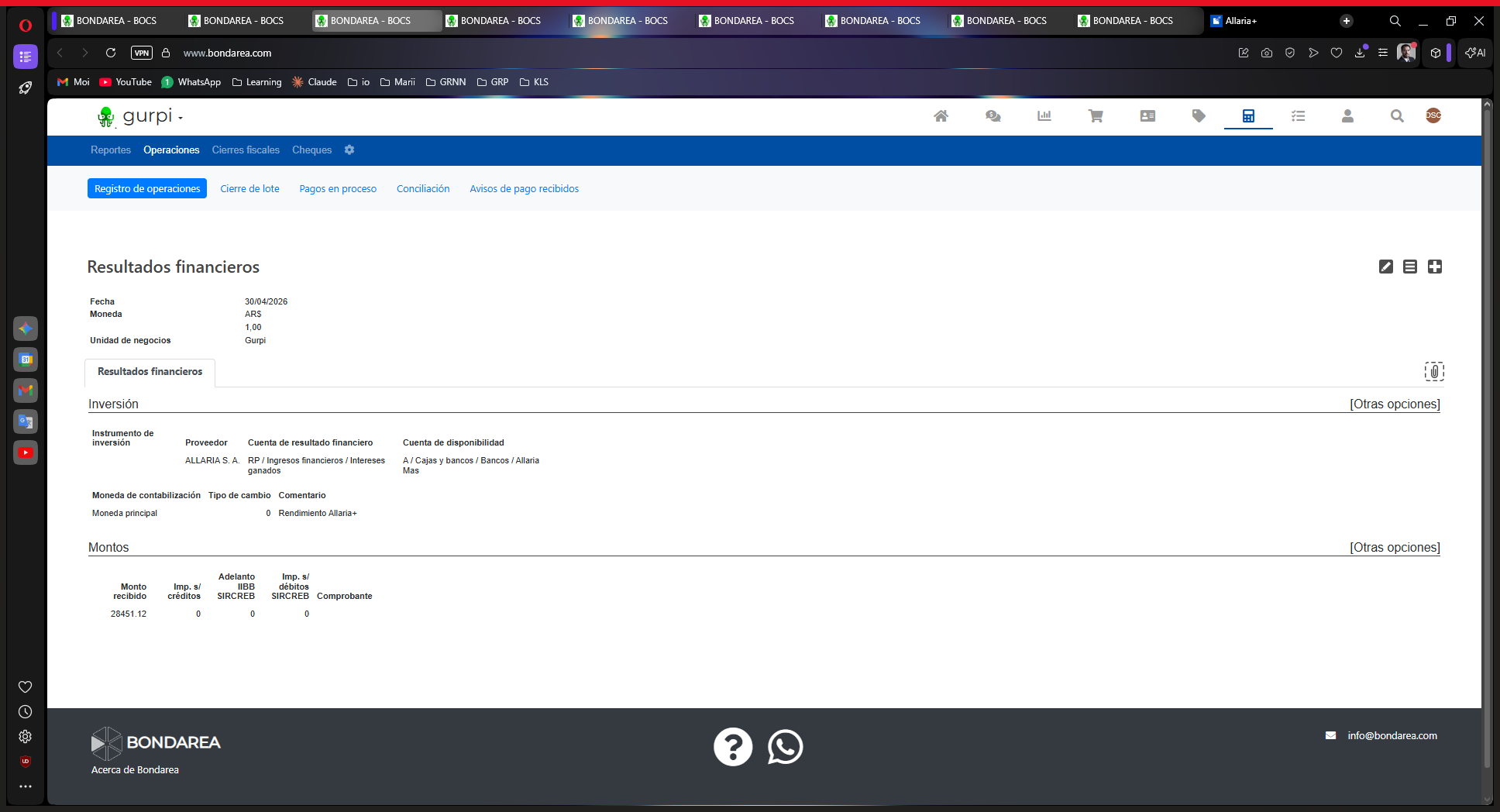The height and width of the screenshot is (812, 1500).
Task: Open Opera sidebar more options ellipsis
Action: tap(26, 786)
